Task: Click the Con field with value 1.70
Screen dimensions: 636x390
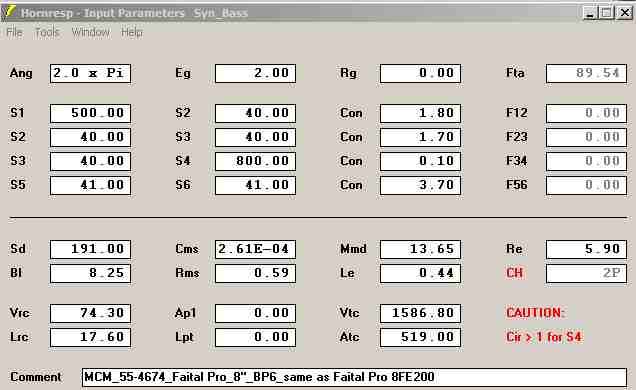Action: 420,137
